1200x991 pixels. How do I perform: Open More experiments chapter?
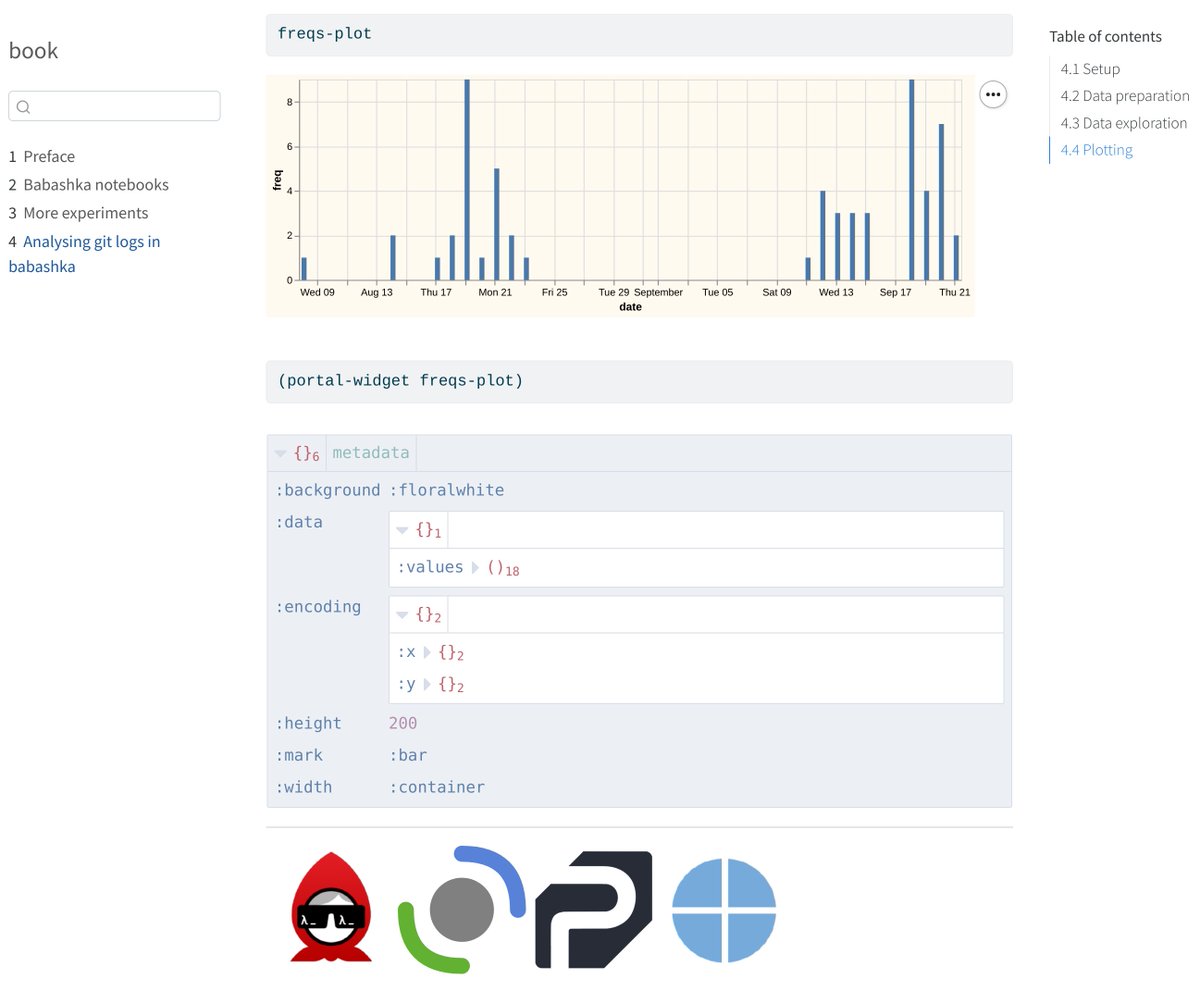79,213
